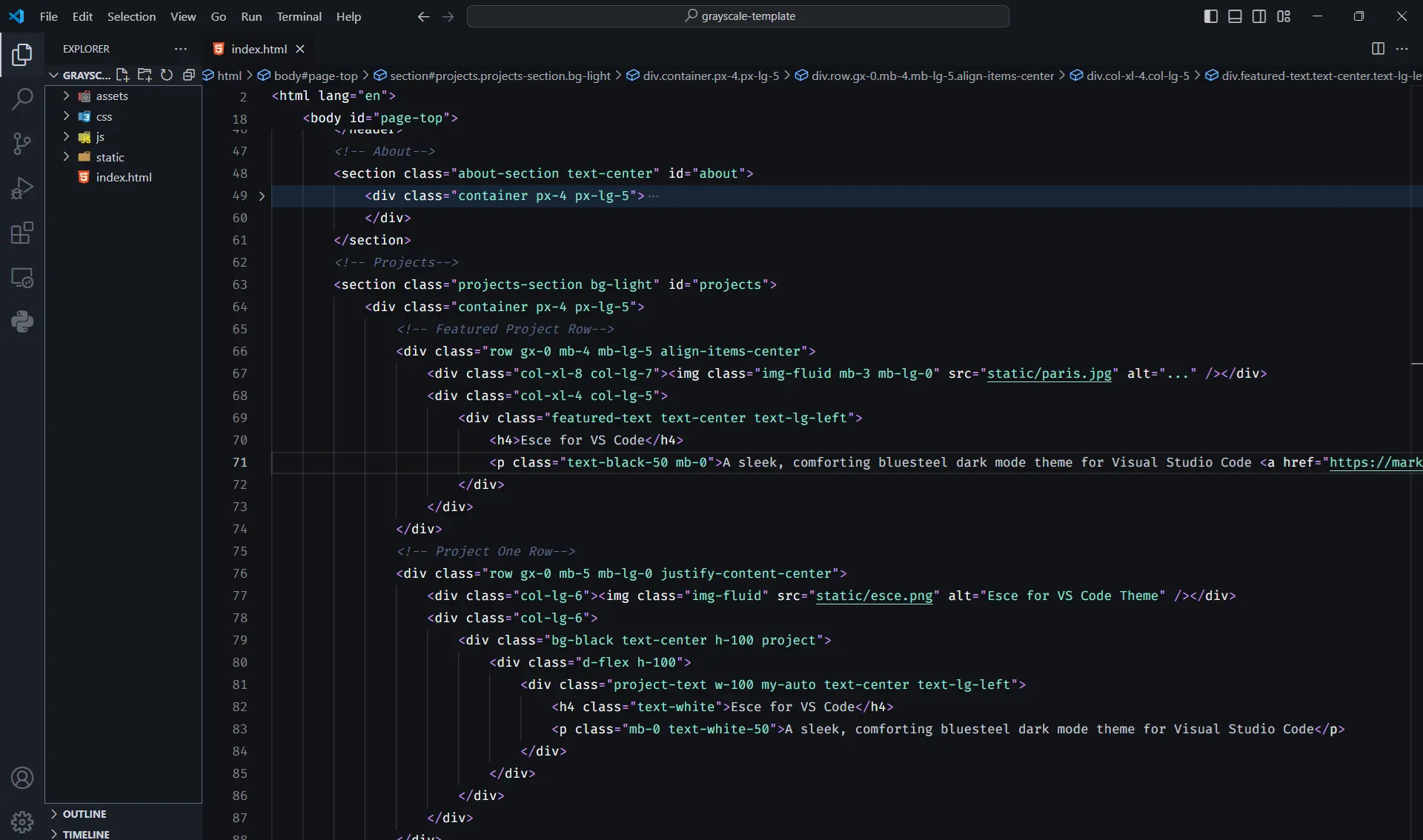Open Explorer views and more actions

pos(181,49)
